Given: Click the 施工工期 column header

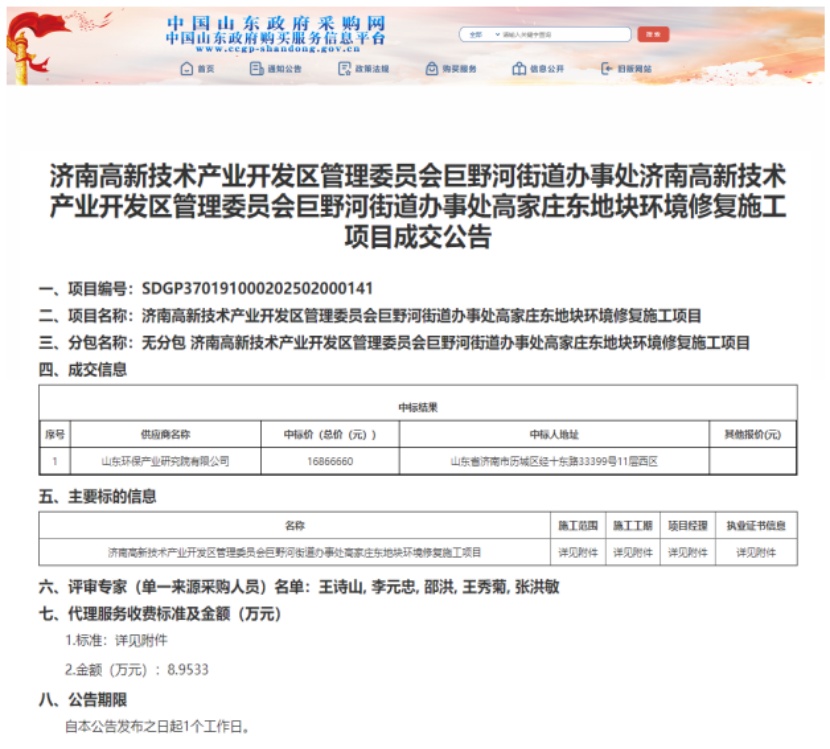Looking at the screenshot, I should point(633,526).
